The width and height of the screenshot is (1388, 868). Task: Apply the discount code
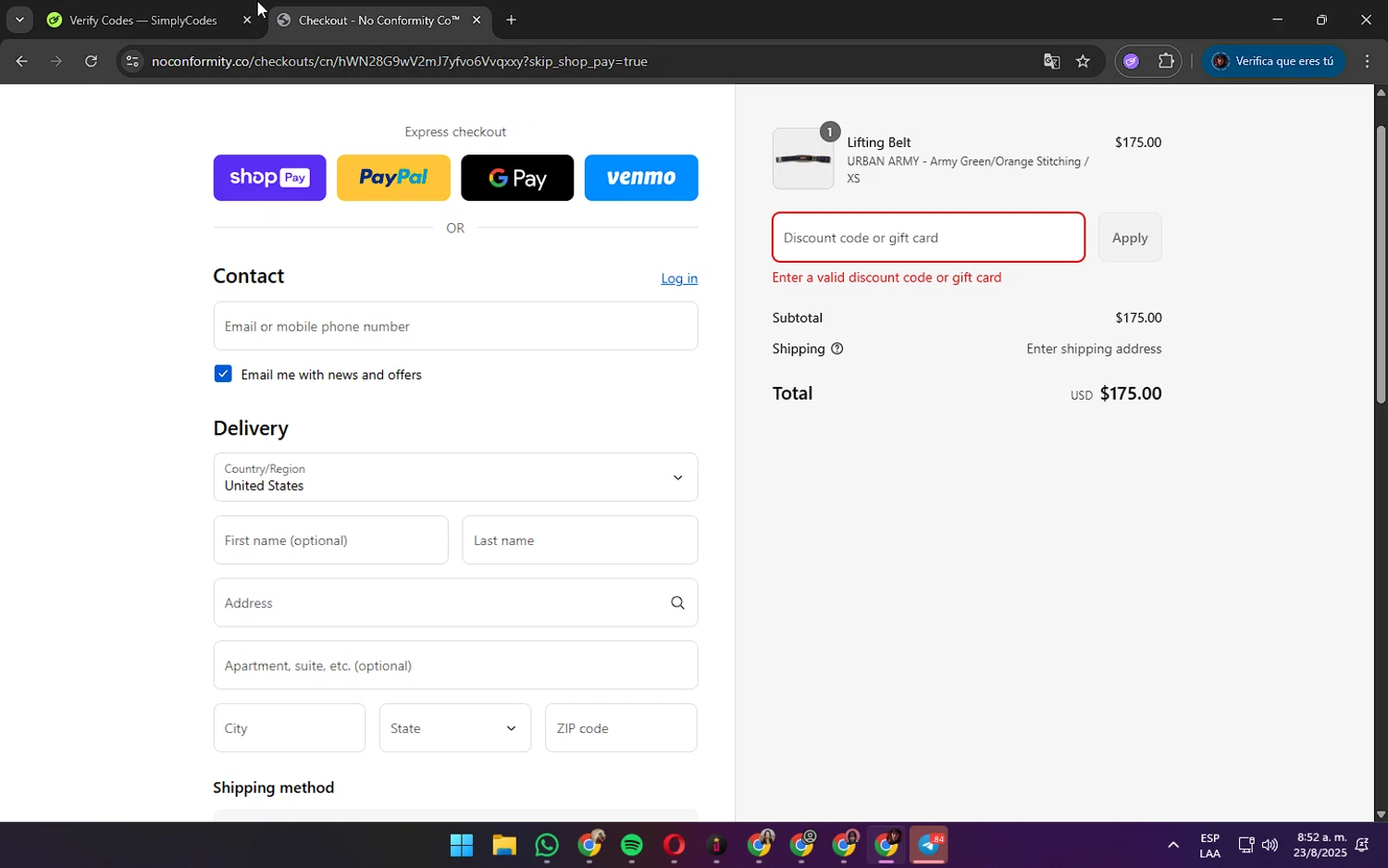pyautogui.click(x=1130, y=238)
